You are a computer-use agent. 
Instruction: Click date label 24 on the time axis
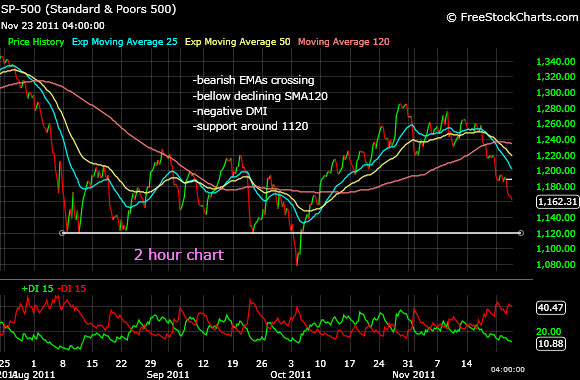(379, 364)
